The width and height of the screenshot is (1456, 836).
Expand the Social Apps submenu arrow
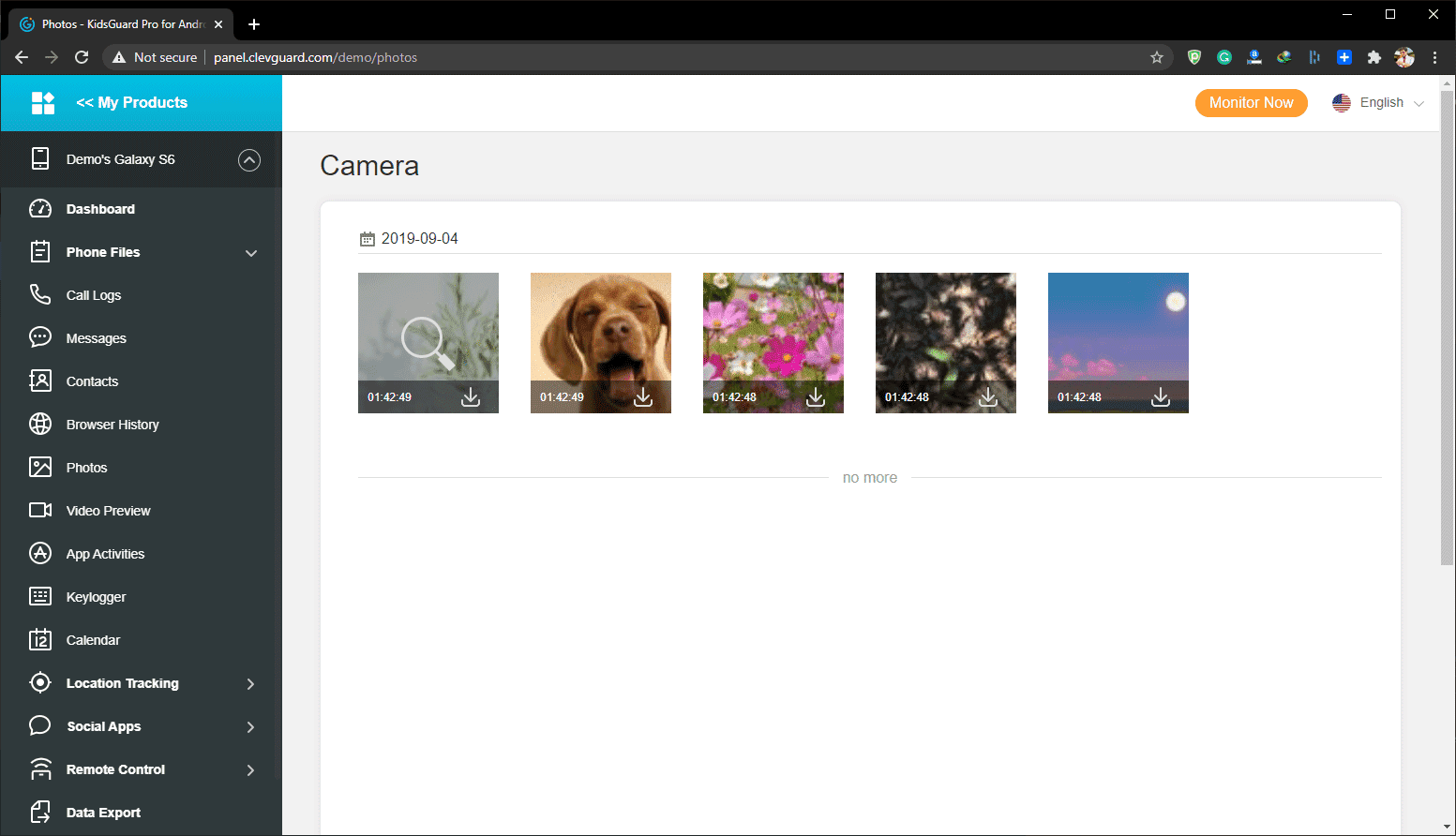[250, 727]
